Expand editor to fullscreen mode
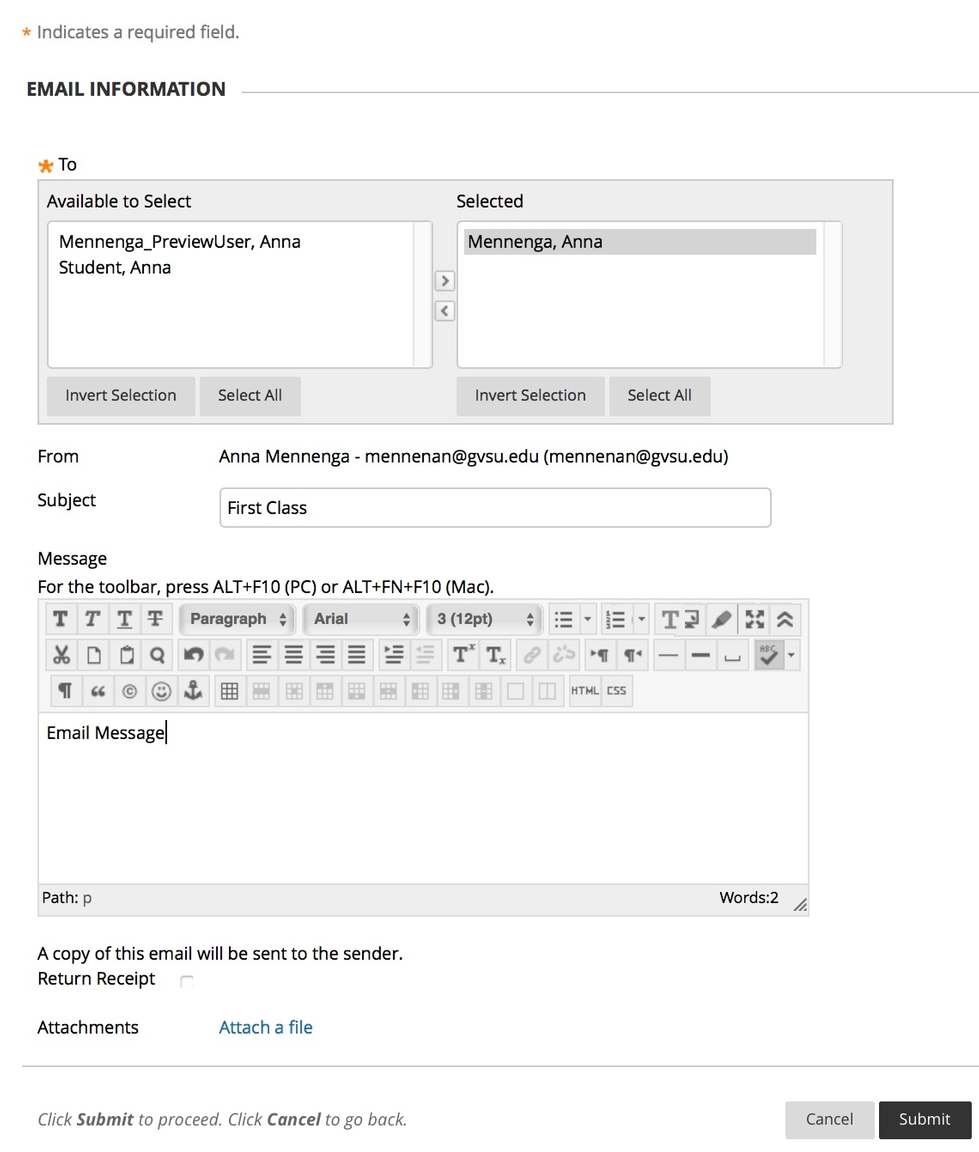 click(754, 619)
